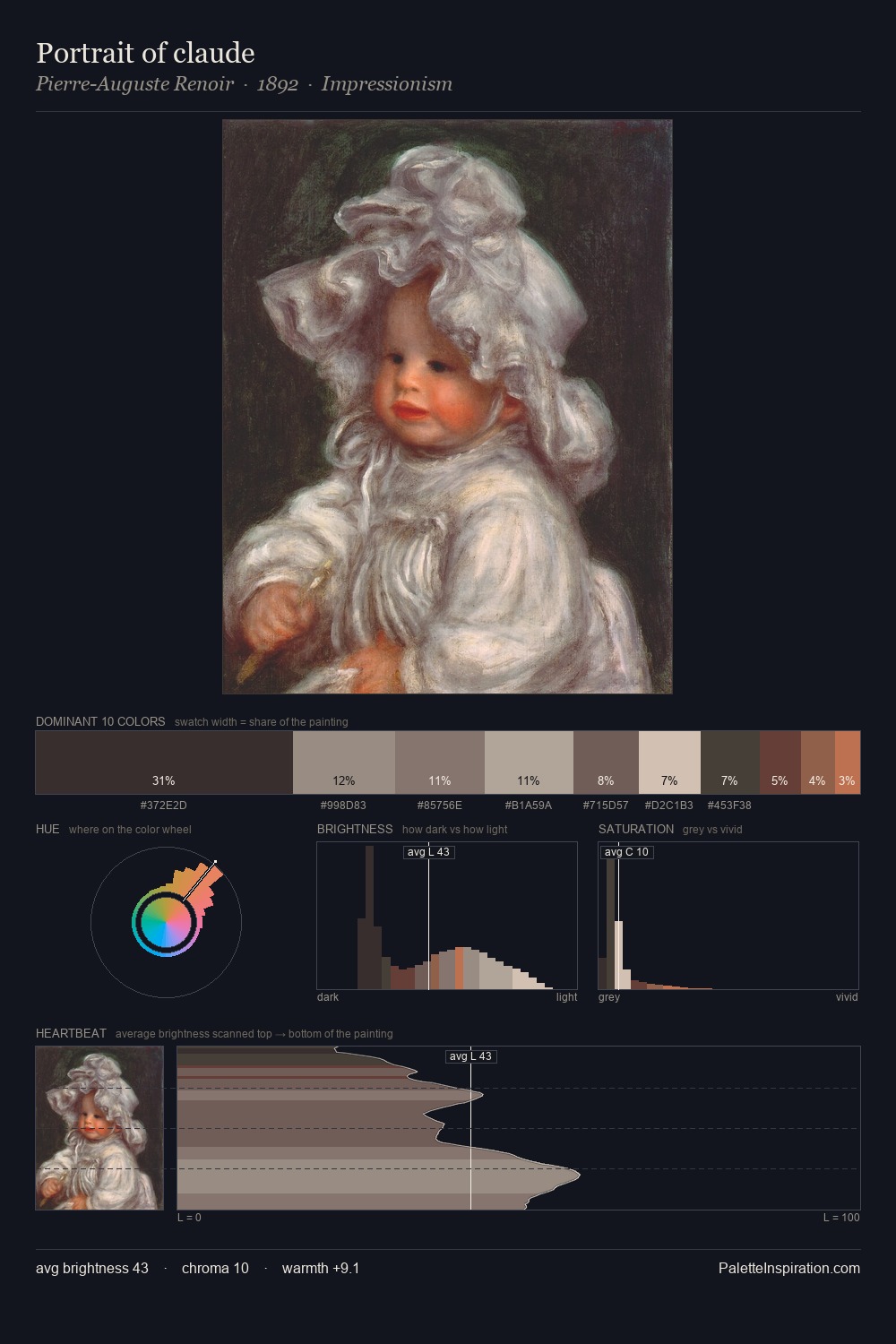The width and height of the screenshot is (896, 1344).
Task: Click the hex code #453F38 label
Action: click(x=729, y=806)
